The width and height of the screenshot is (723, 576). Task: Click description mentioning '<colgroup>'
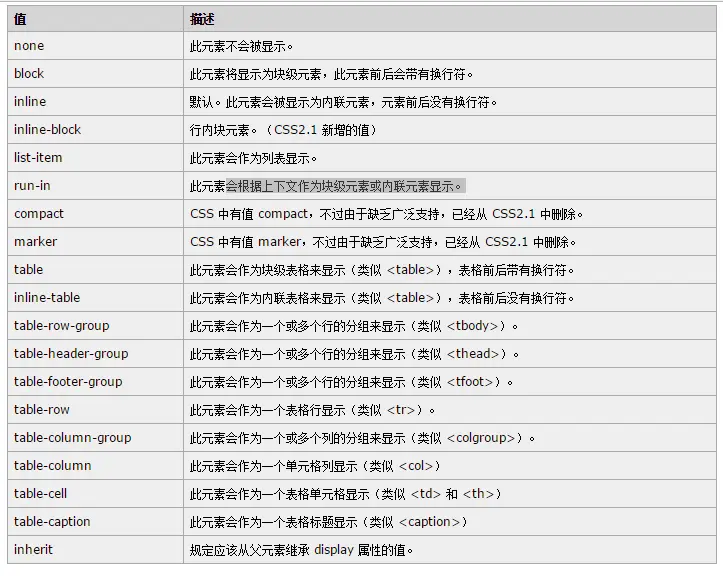coord(362,438)
